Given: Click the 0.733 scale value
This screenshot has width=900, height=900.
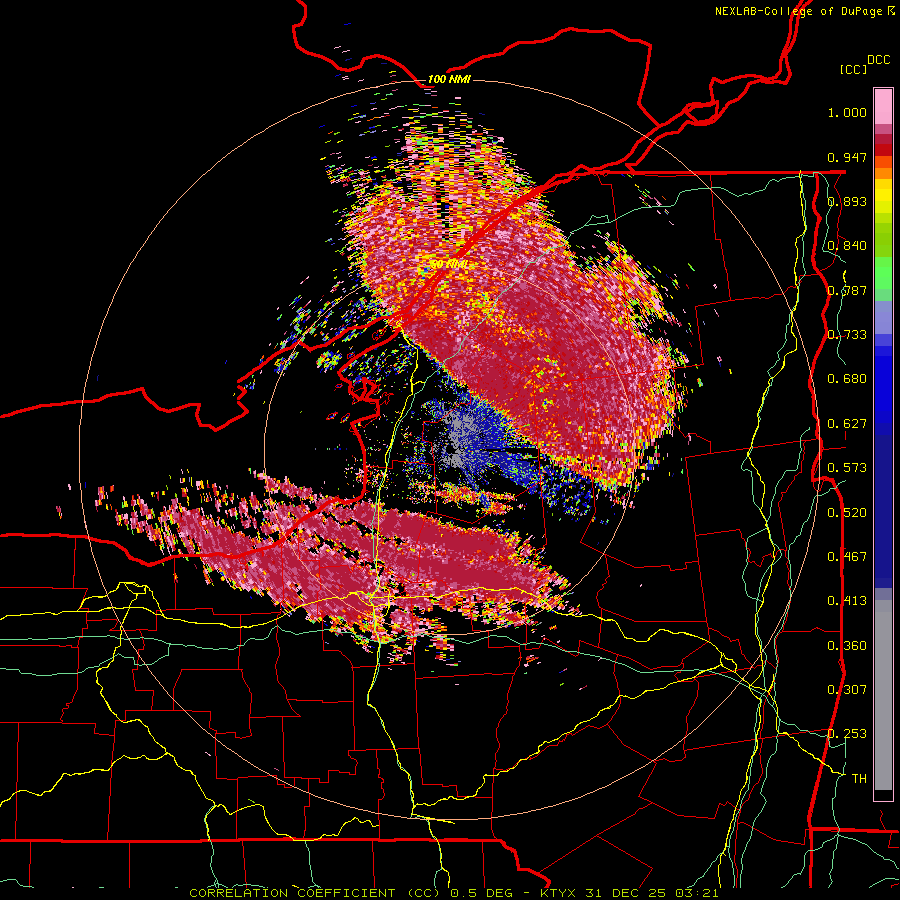Looking at the screenshot, I should tap(847, 335).
